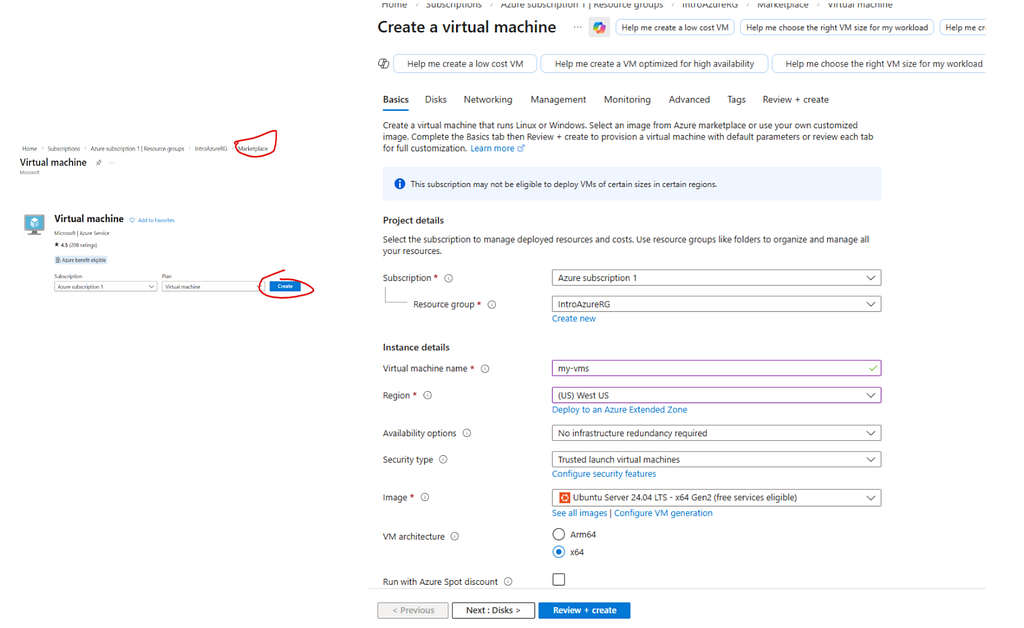Click Help me create a VM optimized for high availability

click(x=654, y=63)
